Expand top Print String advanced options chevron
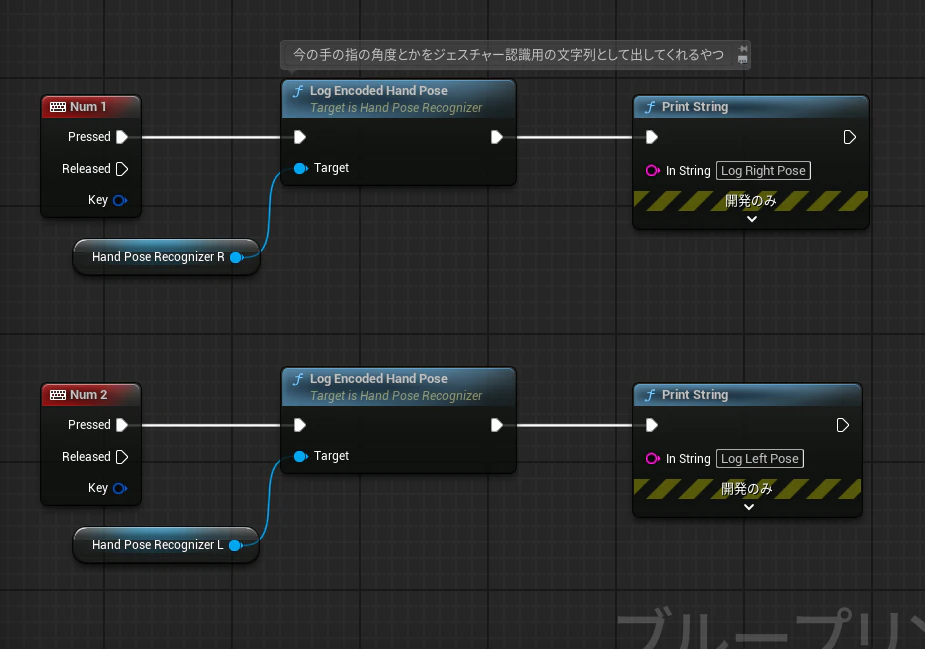 click(752, 219)
